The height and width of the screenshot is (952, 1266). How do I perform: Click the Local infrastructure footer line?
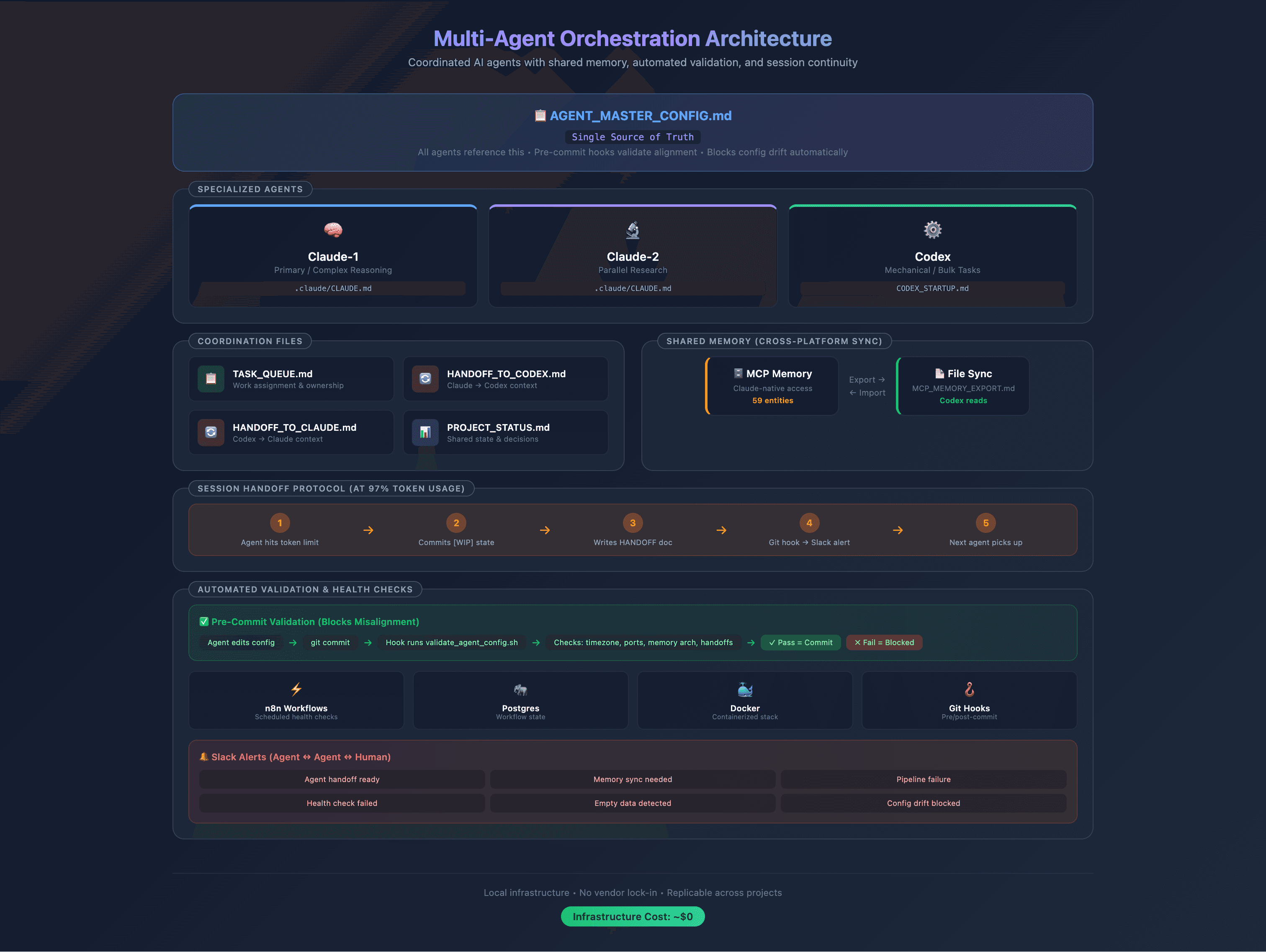[633, 893]
